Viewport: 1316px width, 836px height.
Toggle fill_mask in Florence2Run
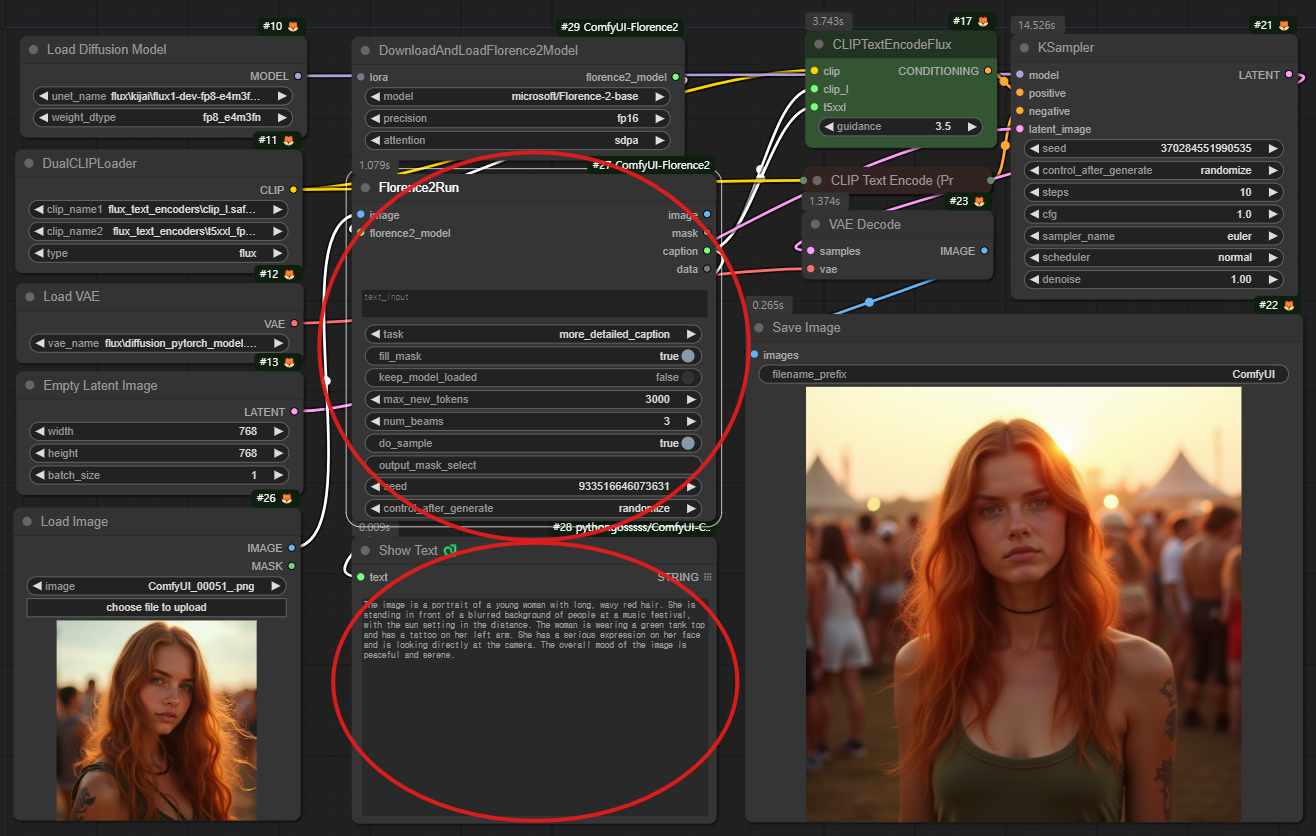point(533,356)
